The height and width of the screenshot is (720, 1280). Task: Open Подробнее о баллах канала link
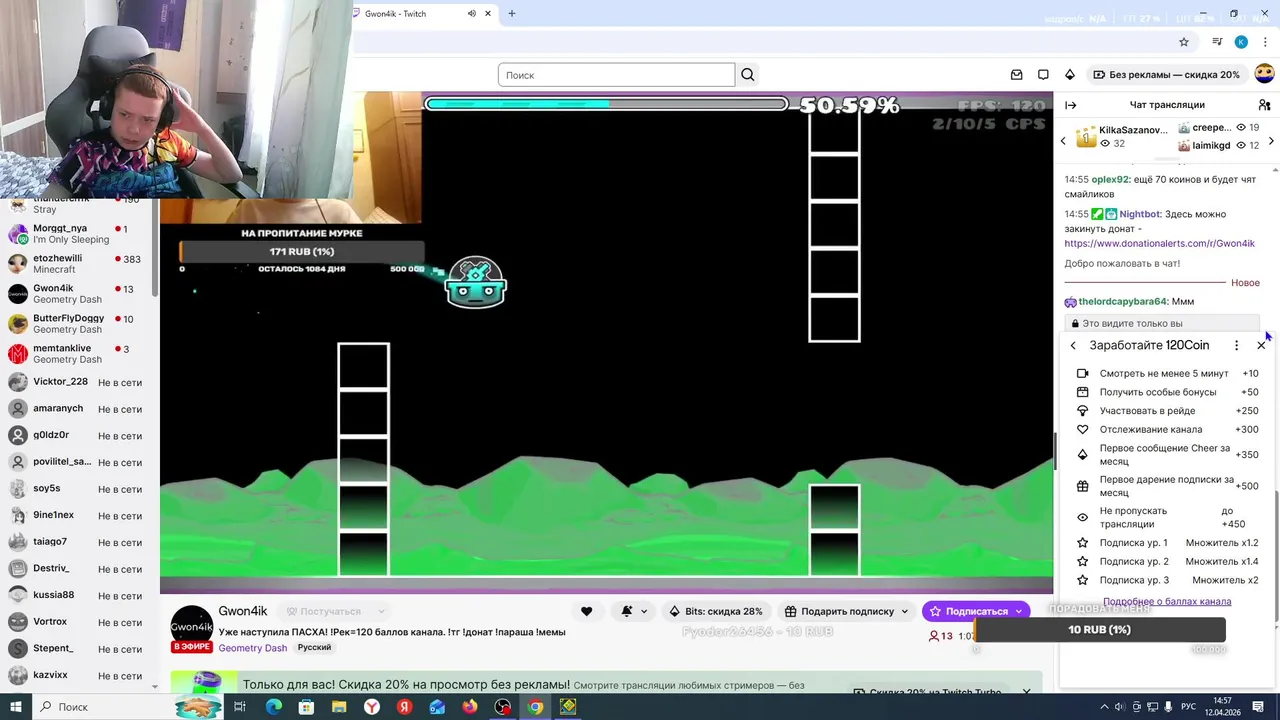[1167, 602]
